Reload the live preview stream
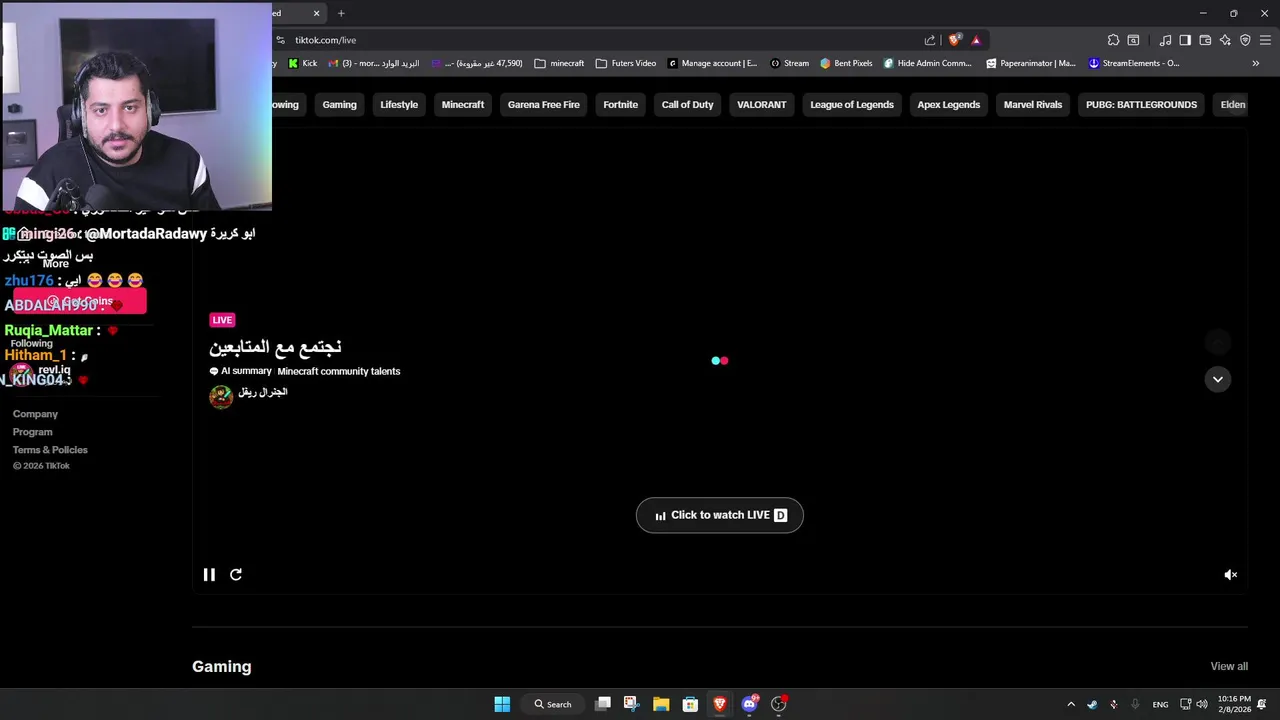Screen dimensions: 1280x720 click(x=236, y=575)
